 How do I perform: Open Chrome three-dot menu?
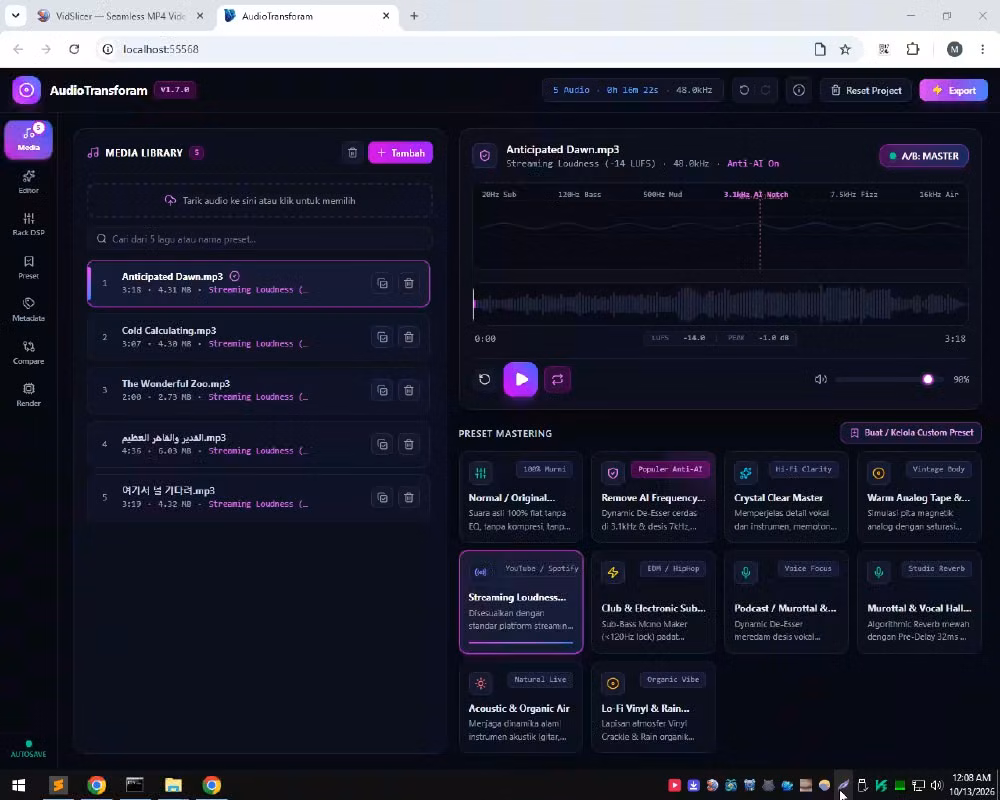(x=982, y=49)
